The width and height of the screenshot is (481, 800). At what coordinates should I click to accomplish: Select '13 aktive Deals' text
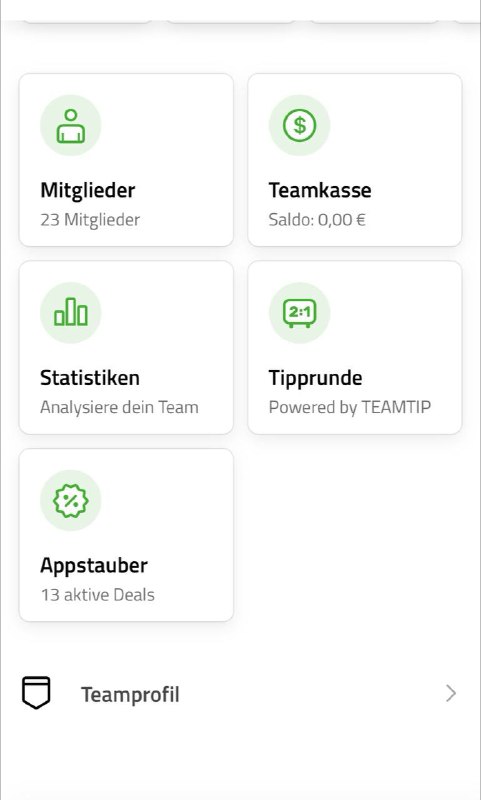pyautogui.click(x=97, y=595)
